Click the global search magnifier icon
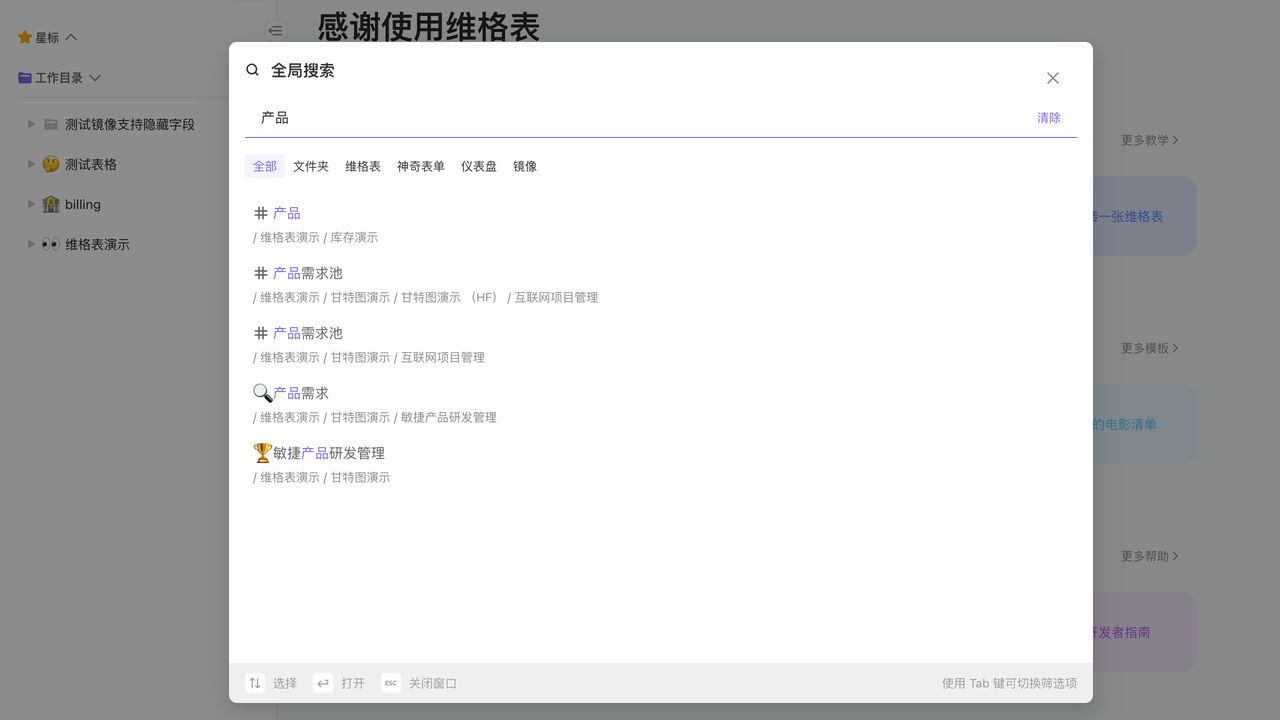 [x=253, y=70]
